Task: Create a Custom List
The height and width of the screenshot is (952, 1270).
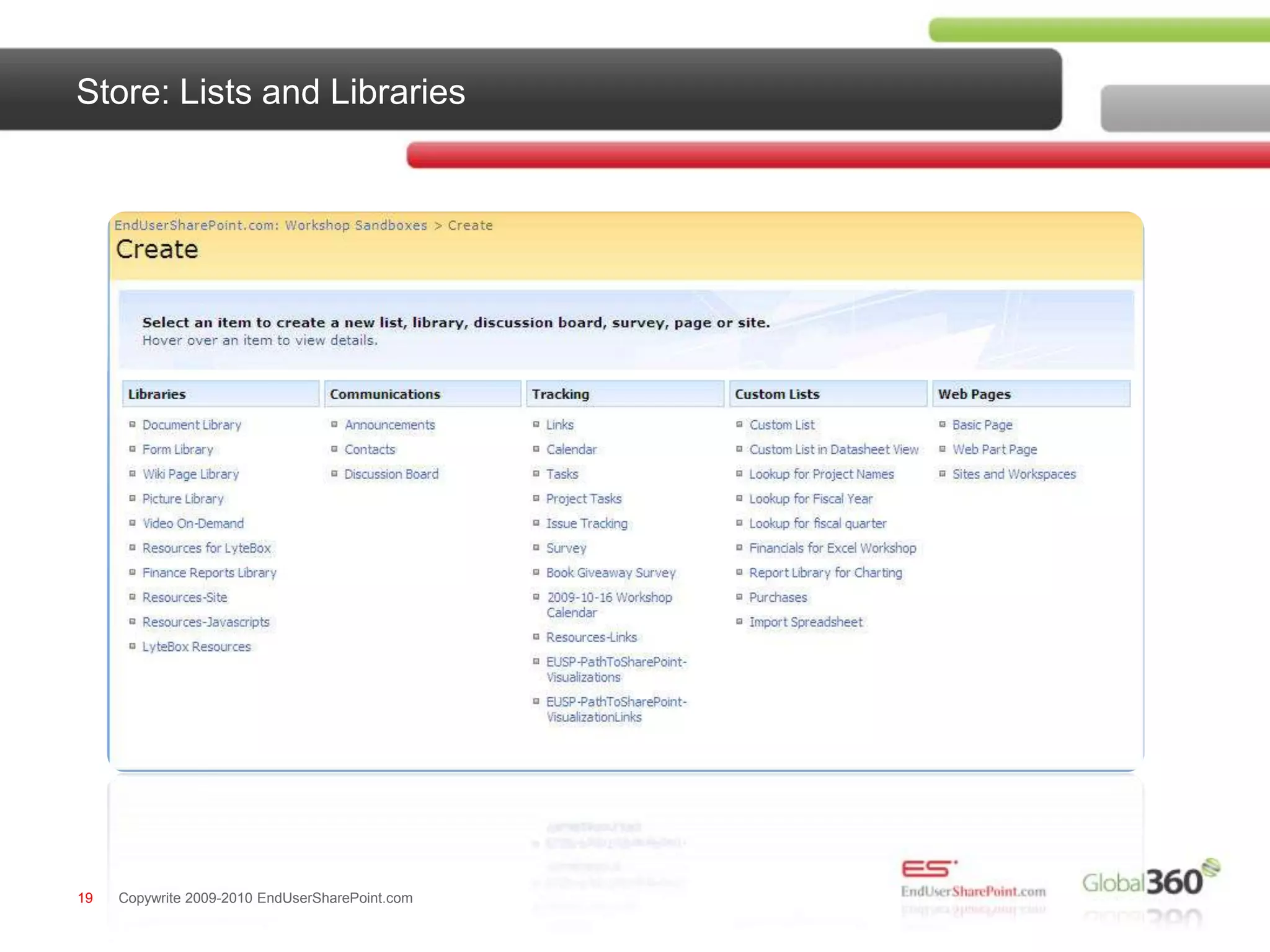Action: 782,425
